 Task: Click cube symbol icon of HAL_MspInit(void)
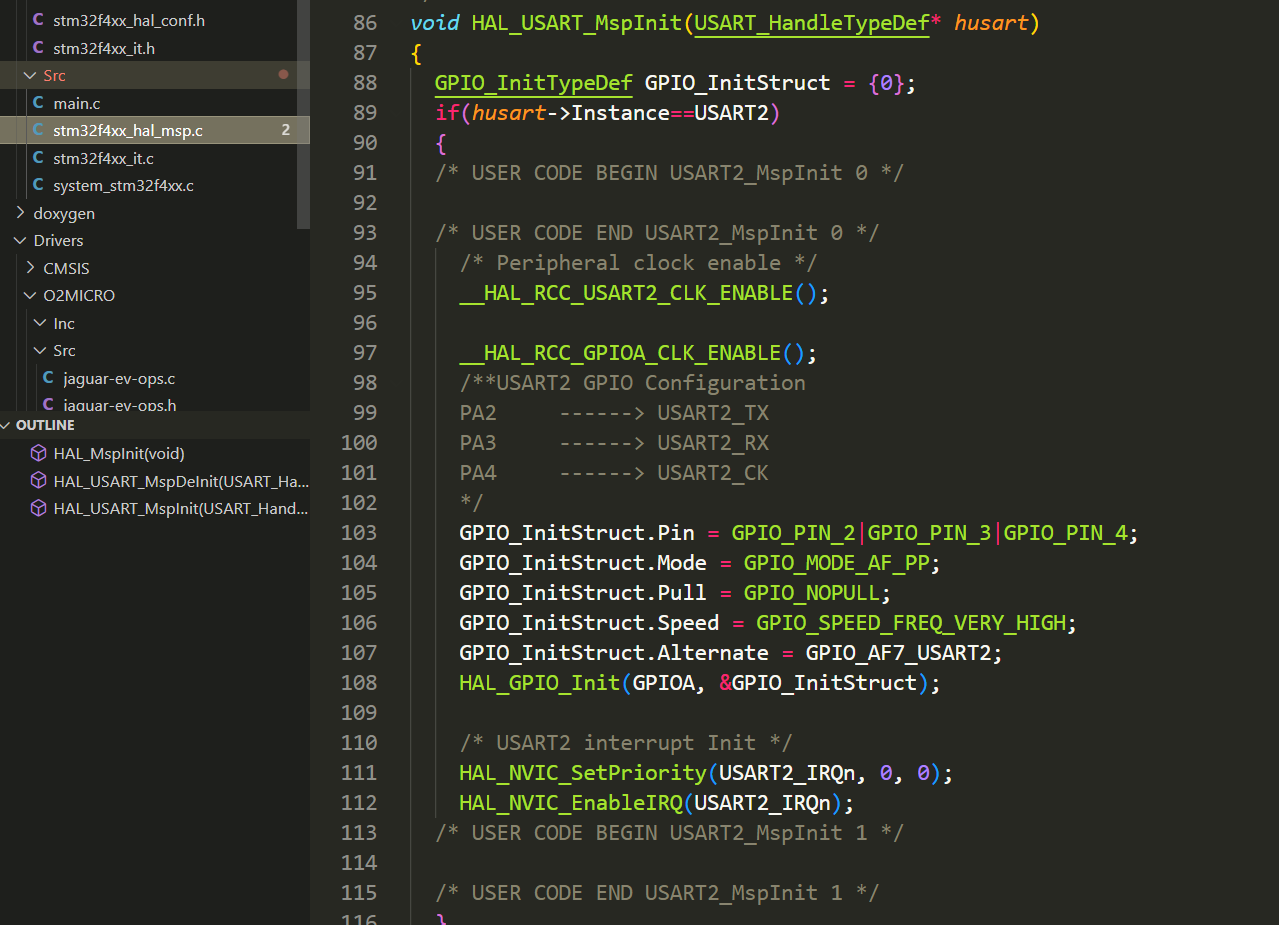coord(38,453)
